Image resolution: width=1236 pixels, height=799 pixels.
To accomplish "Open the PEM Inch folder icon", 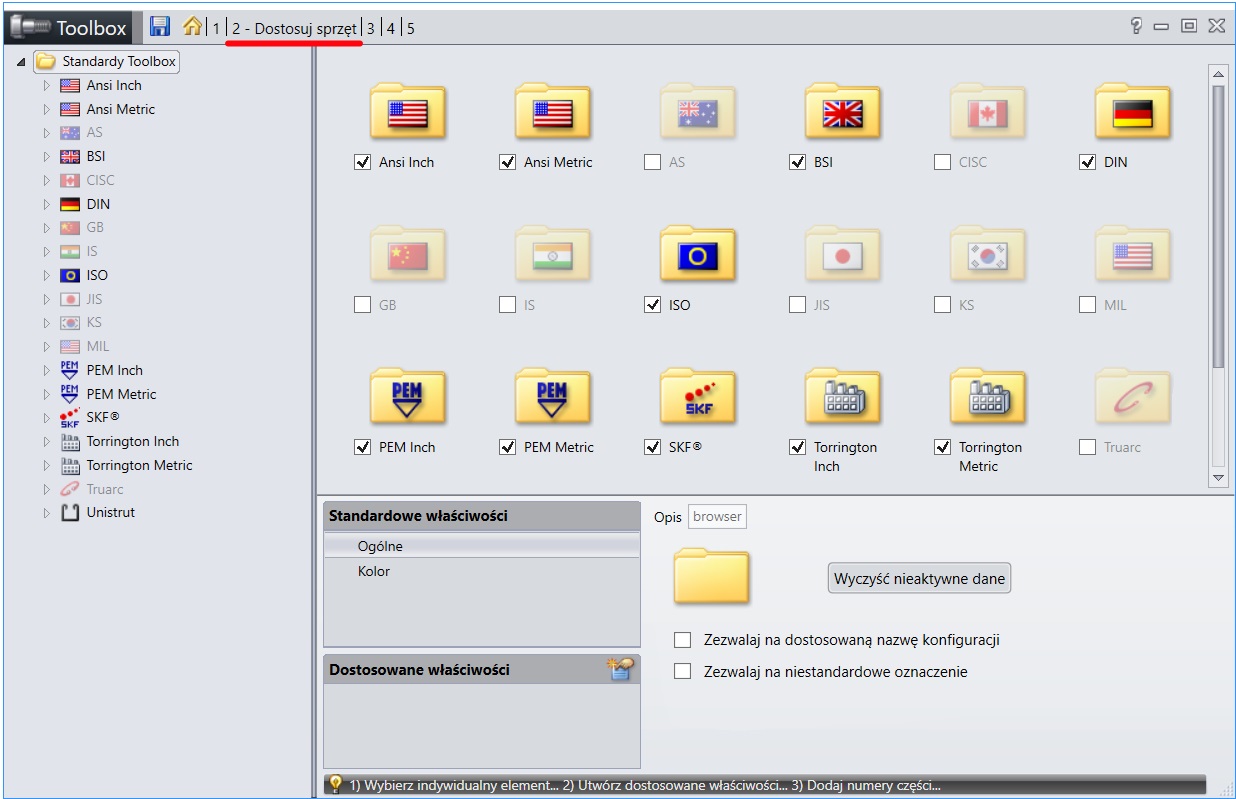I will pos(408,397).
